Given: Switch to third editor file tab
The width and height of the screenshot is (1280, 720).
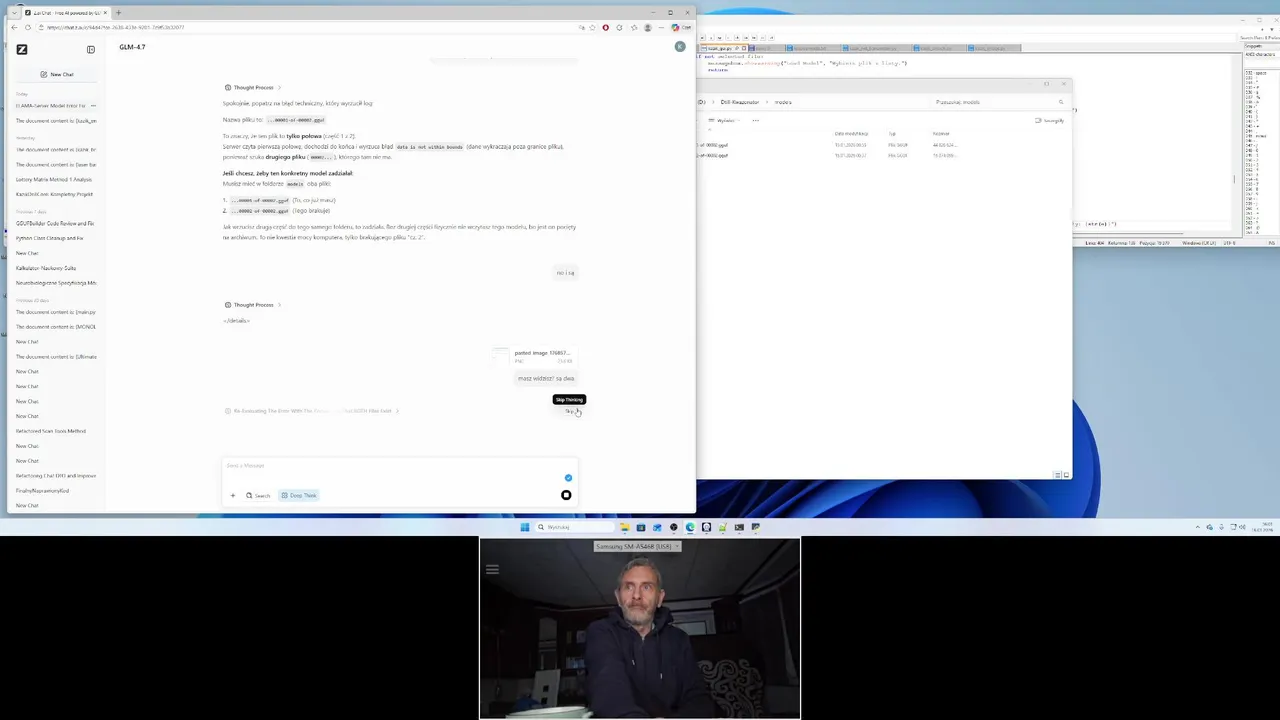Looking at the screenshot, I should click(x=811, y=48).
